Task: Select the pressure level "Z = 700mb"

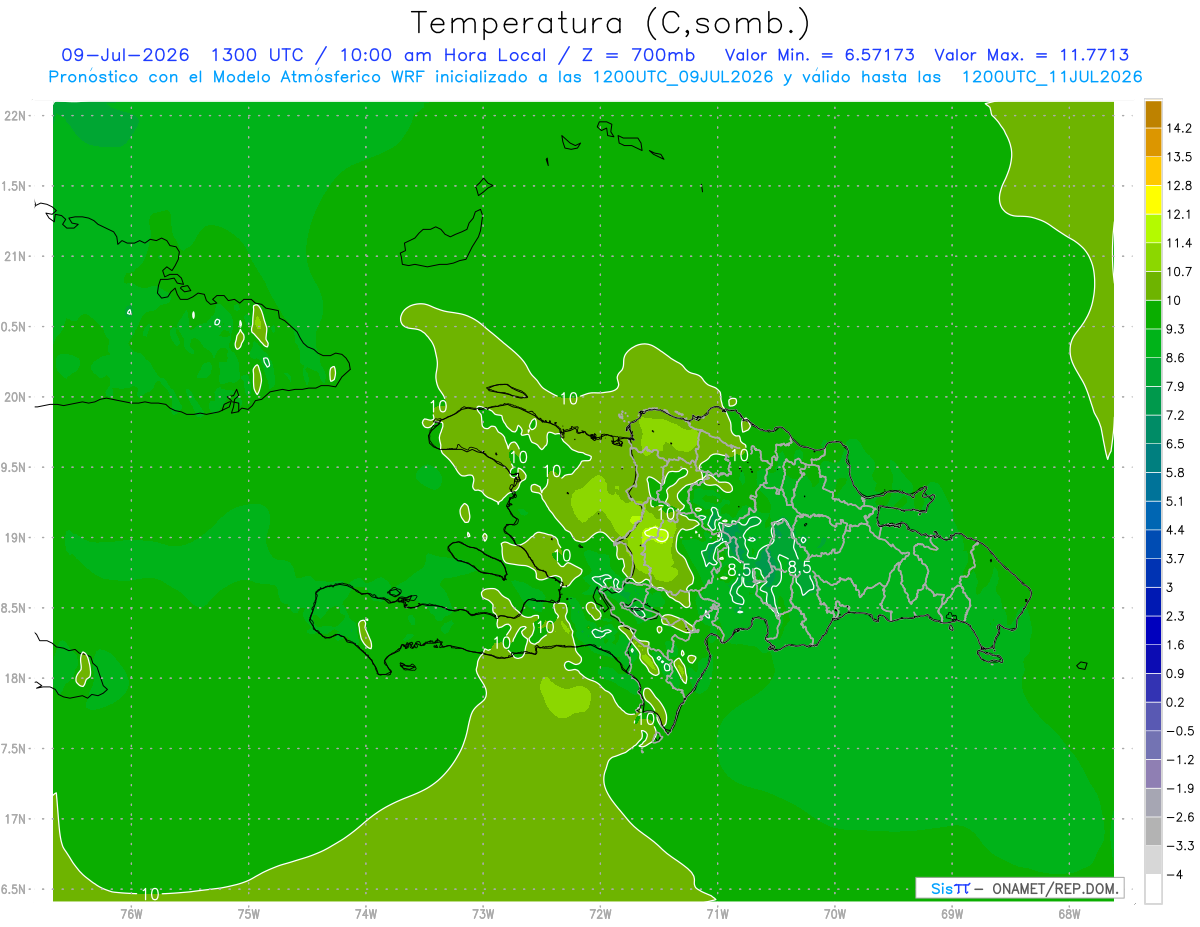Action: pos(639,55)
